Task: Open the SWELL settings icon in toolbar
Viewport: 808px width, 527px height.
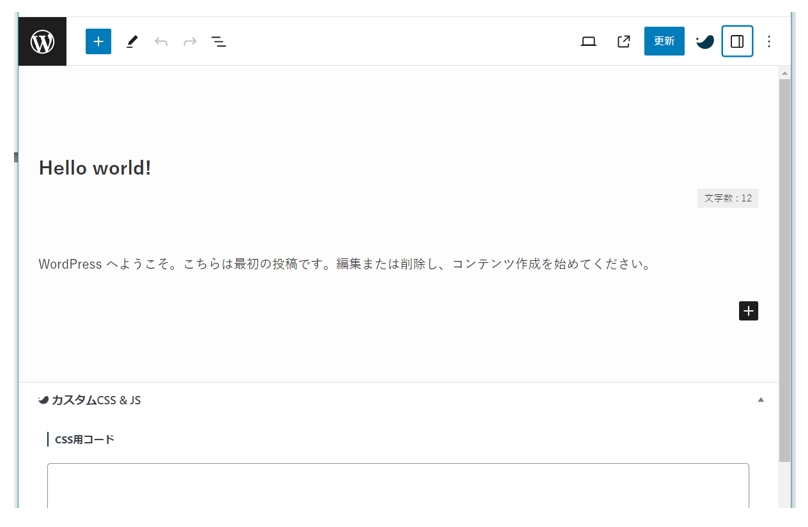Action: click(x=705, y=41)
